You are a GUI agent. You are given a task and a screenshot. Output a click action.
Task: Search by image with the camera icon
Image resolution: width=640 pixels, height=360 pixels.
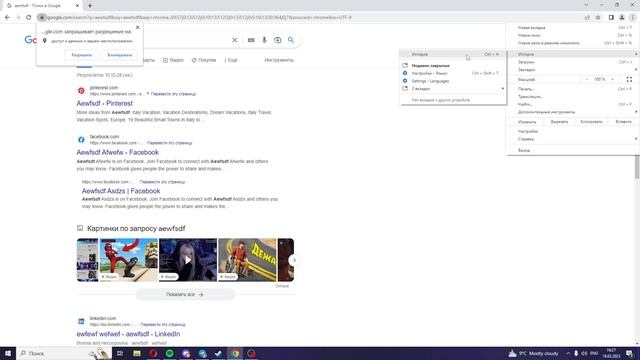(278, 40)
